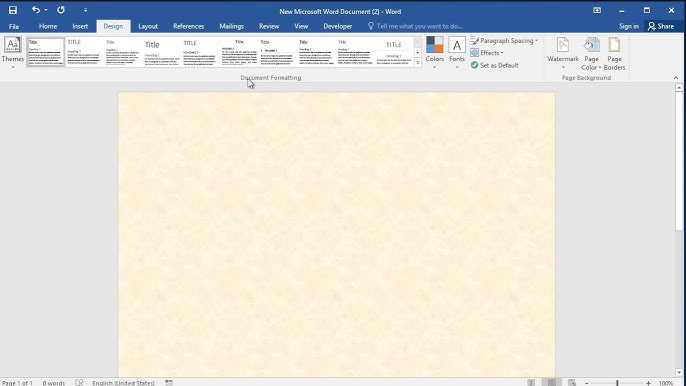Click Set as Default
Viewport: 686px width, 386px height.
click(495, 65)
